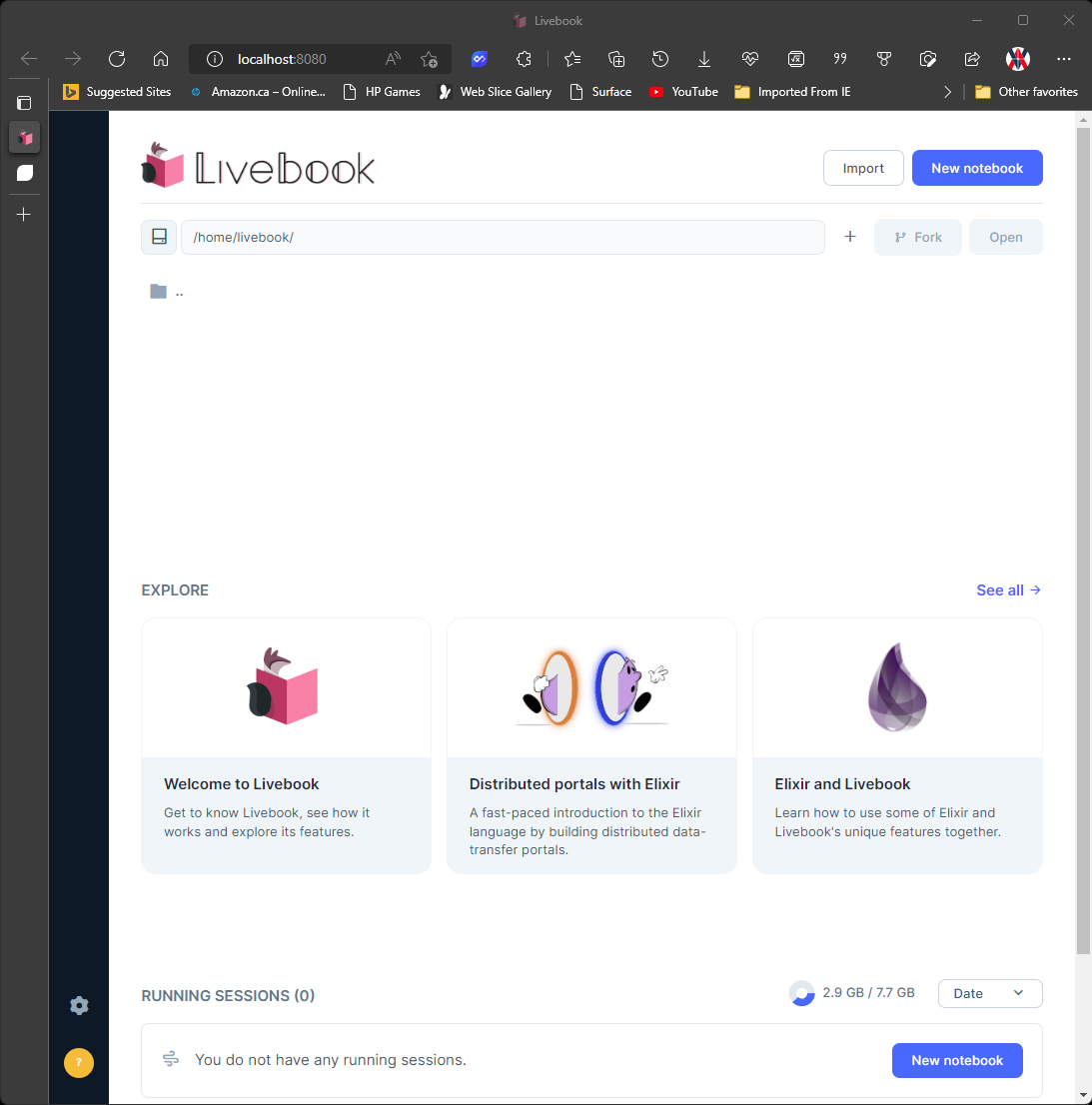This screenshot has height=1105, width=1092.
Task: Click the 'Welcome to Livebook' title text
Action: click(x=242, y=784)
